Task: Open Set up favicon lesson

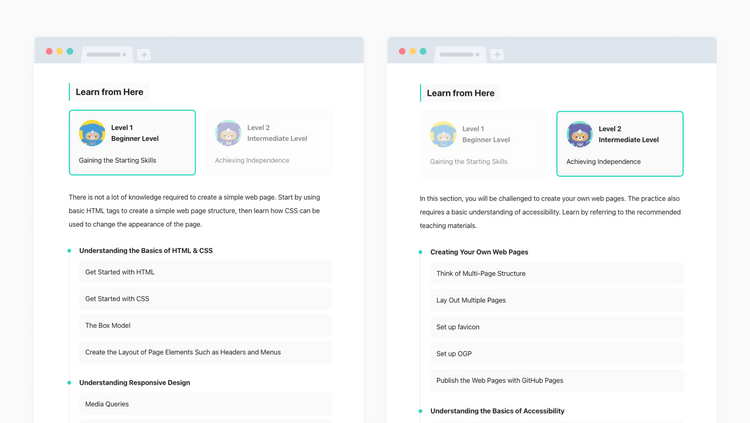Action: click(557, 327)
